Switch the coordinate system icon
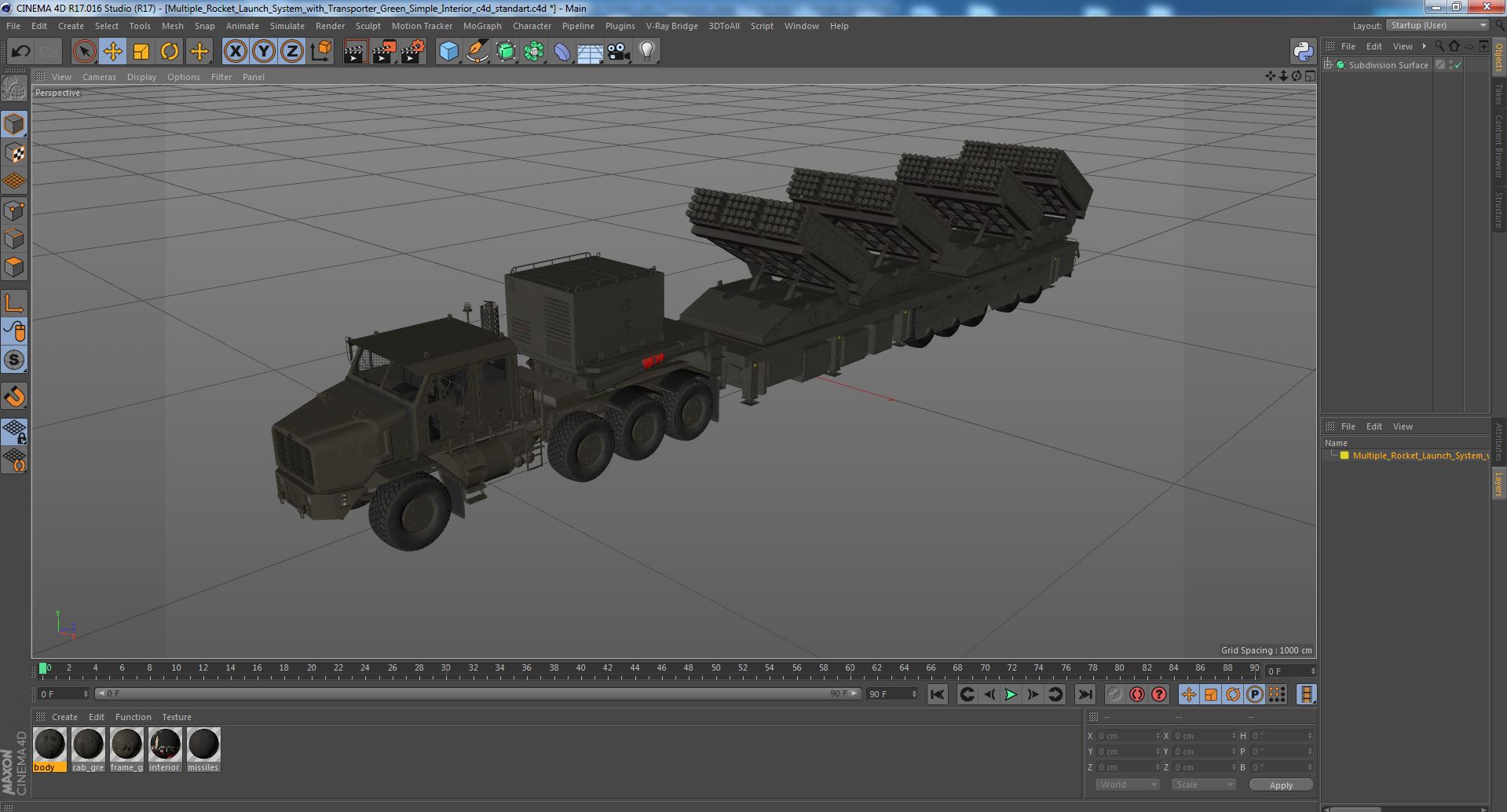The image size is (1507, 812). (320, 52)
